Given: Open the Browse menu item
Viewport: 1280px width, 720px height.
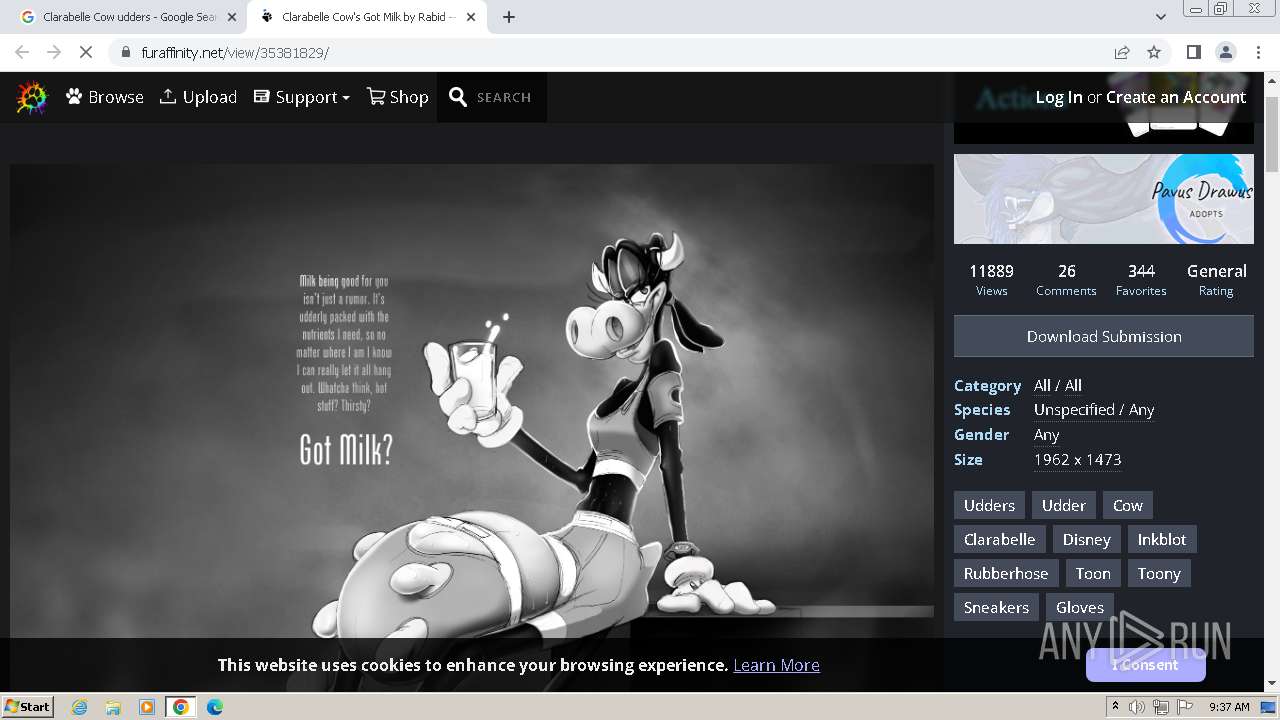Looking at the screenshot, I should [105, 97].
